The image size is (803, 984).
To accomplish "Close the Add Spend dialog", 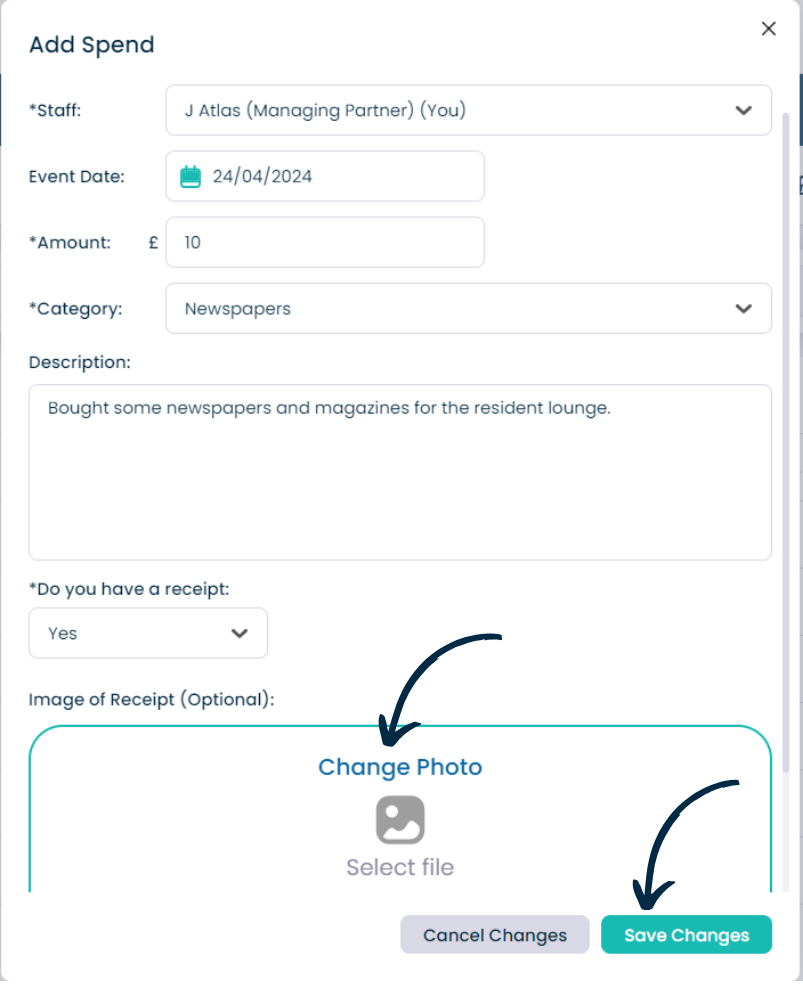I will 768,29.
